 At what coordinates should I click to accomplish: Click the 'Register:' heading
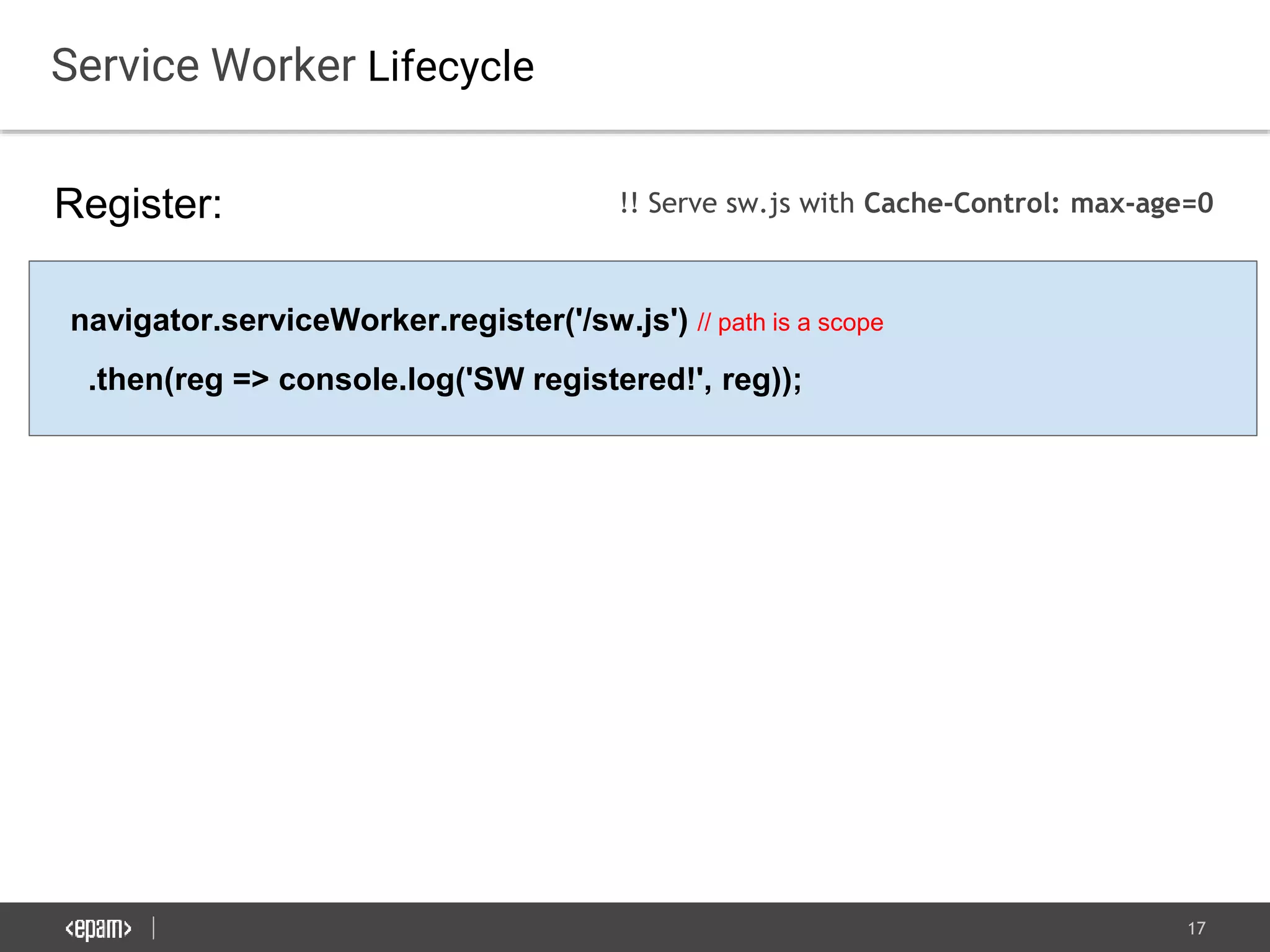(138, 203)
